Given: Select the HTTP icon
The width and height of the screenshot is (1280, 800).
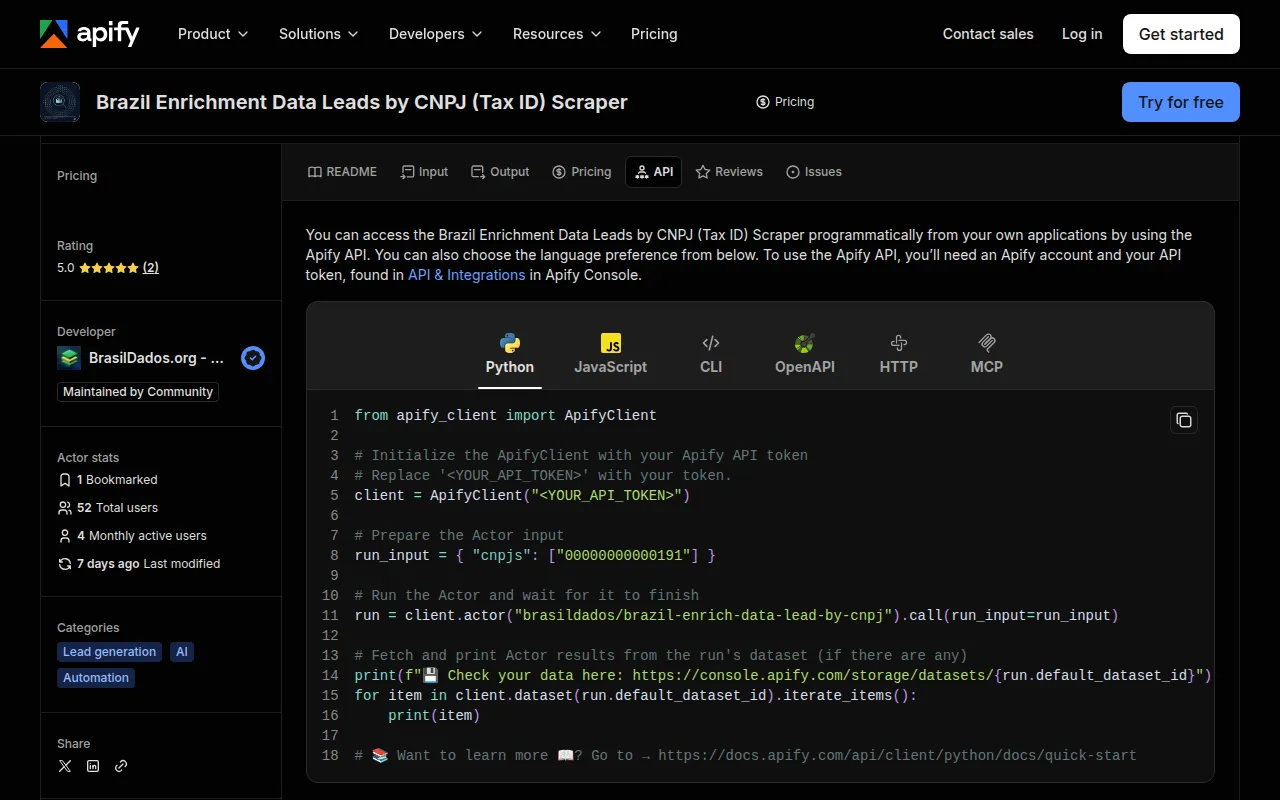Looking at the screenshot, I should click(x=899, y=343).
